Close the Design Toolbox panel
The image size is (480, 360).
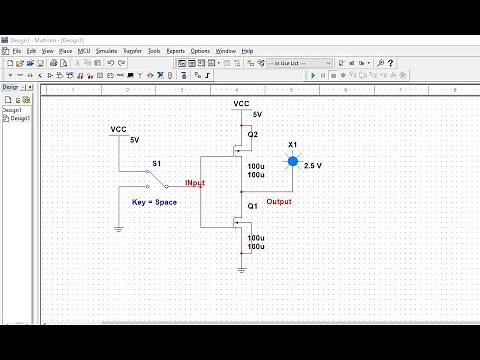click(30, 87)
